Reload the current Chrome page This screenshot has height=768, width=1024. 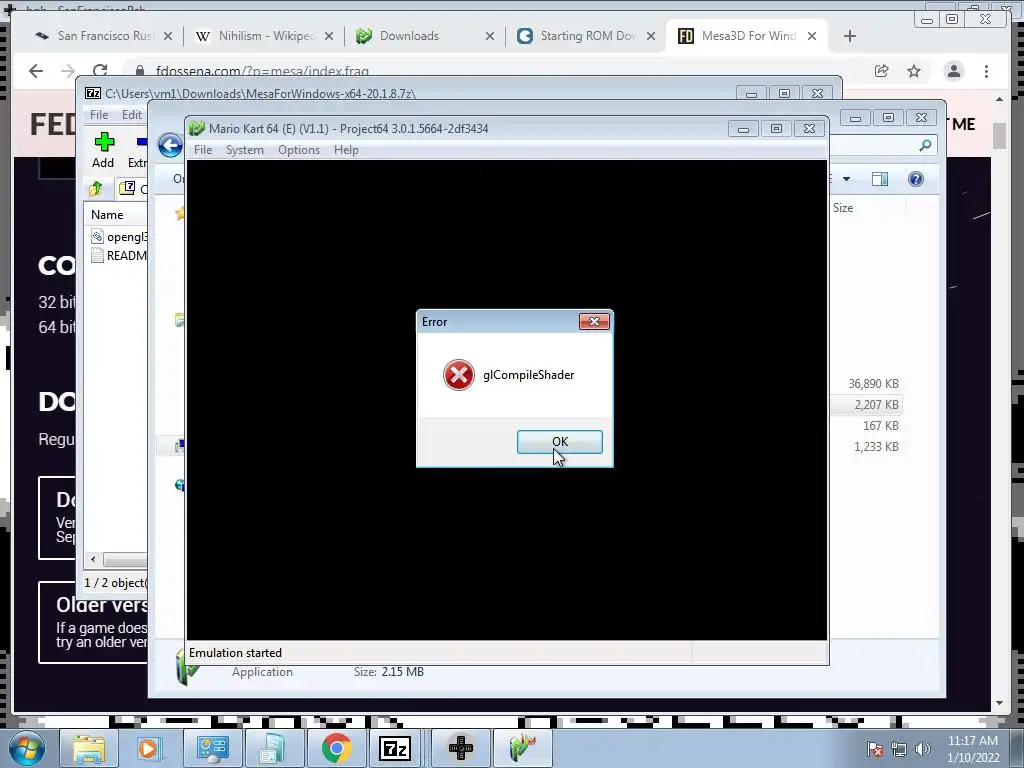point(100,71)
